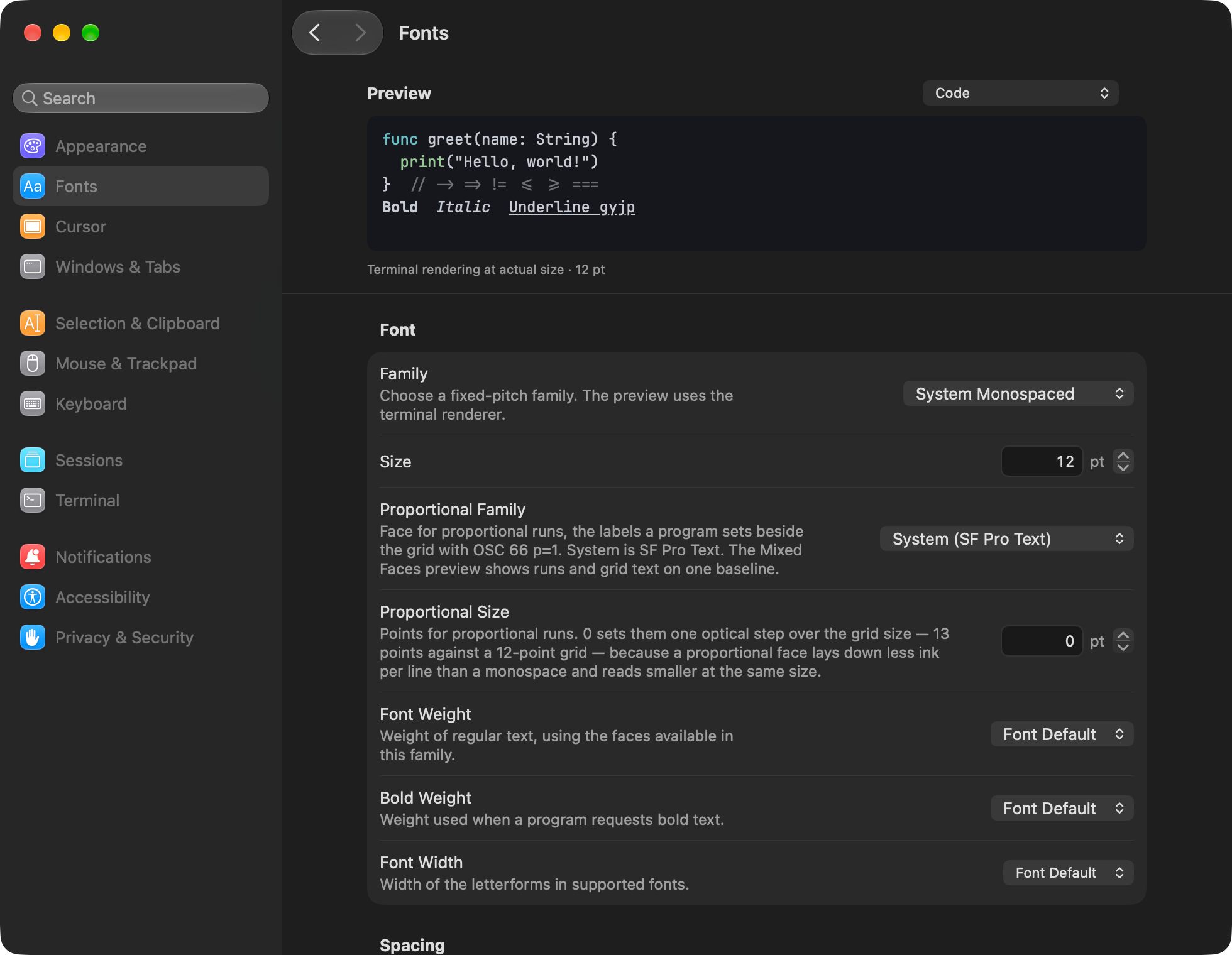Click the Keyboard sidebar icon
1232x955 pixels.
coord(33,404)
